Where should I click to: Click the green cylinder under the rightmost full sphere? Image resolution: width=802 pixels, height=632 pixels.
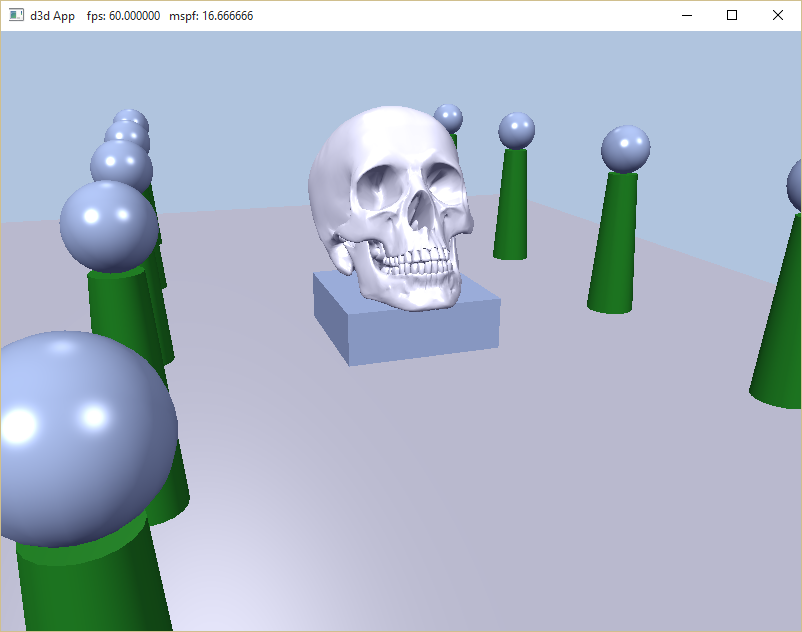click(x=613, y=245)
